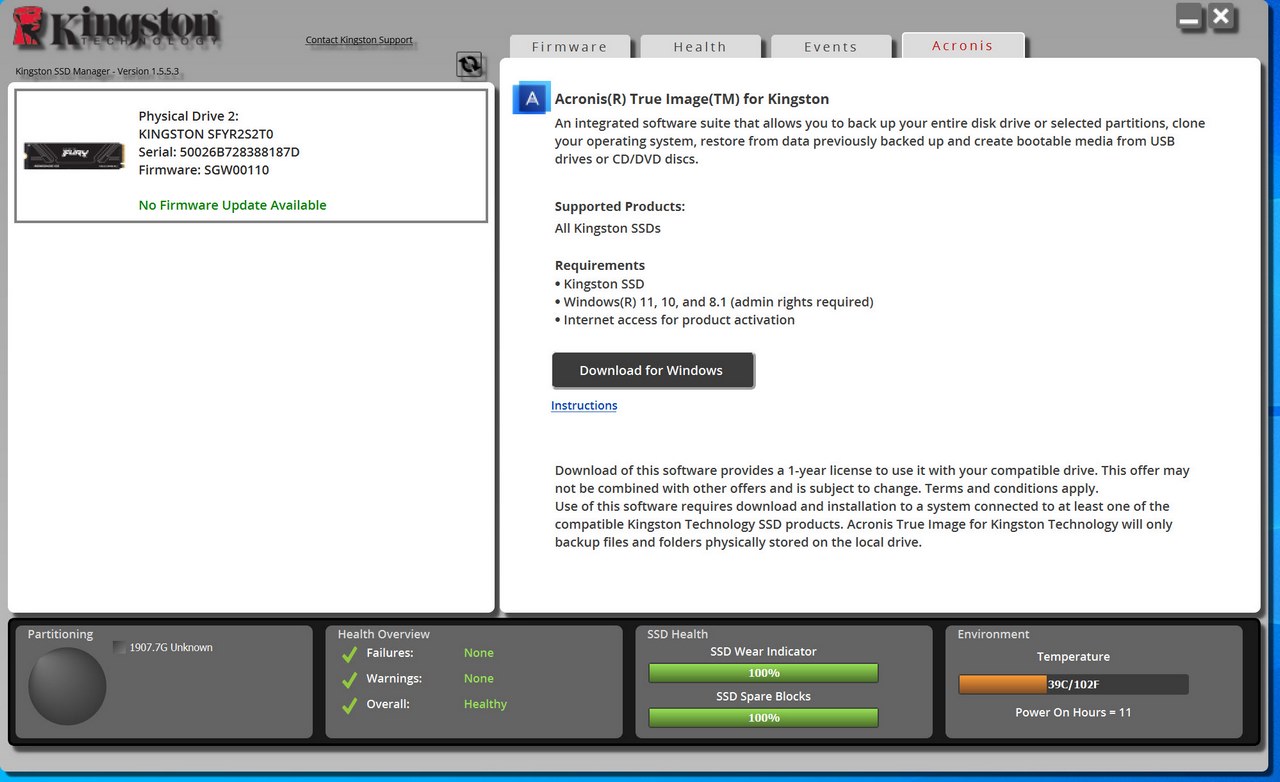Minimize the Kingston SSD Manager window

pyautogui.click(x=1189, y=17)
